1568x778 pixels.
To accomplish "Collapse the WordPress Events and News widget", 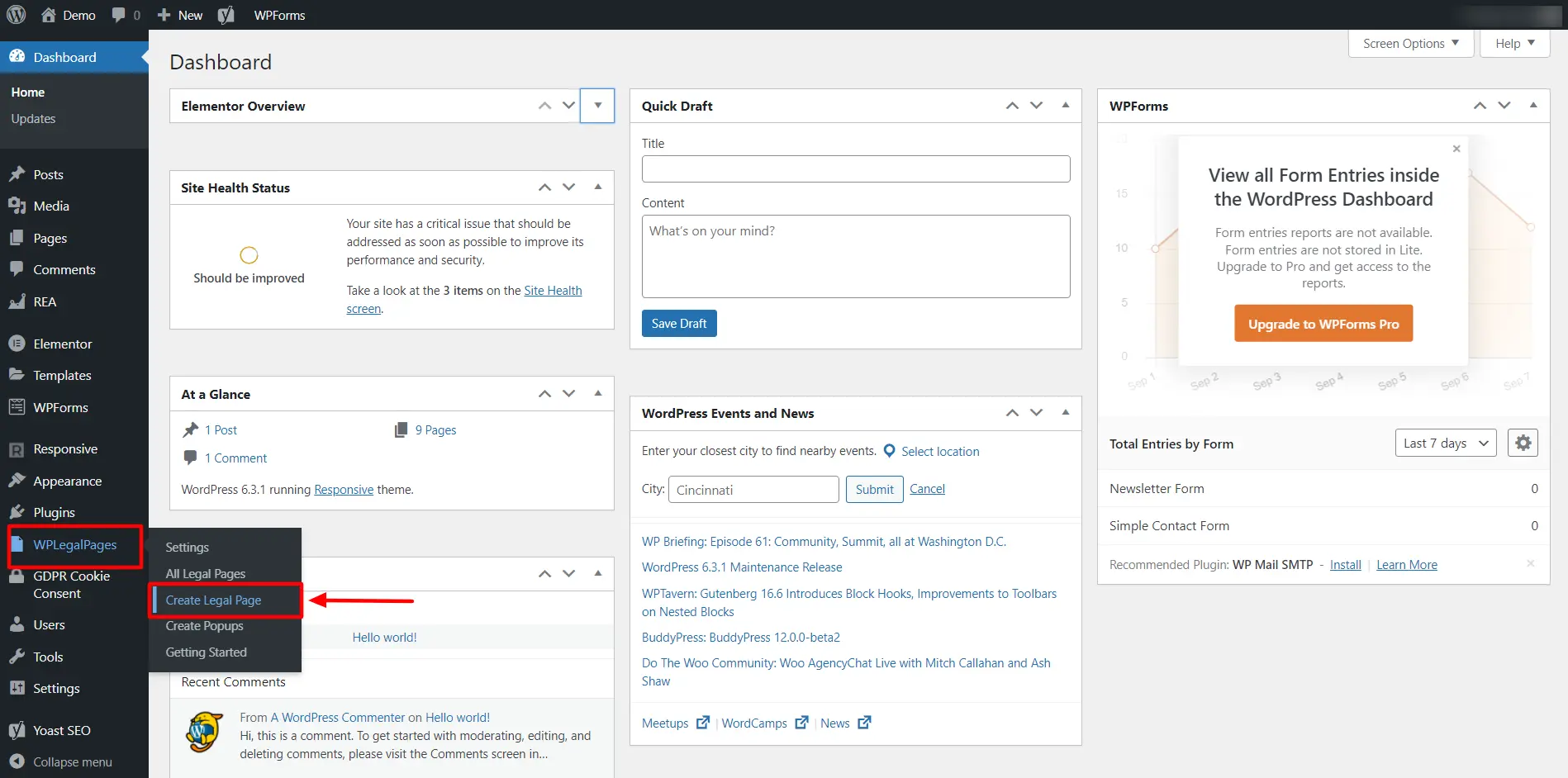I will click(1065, 413).
